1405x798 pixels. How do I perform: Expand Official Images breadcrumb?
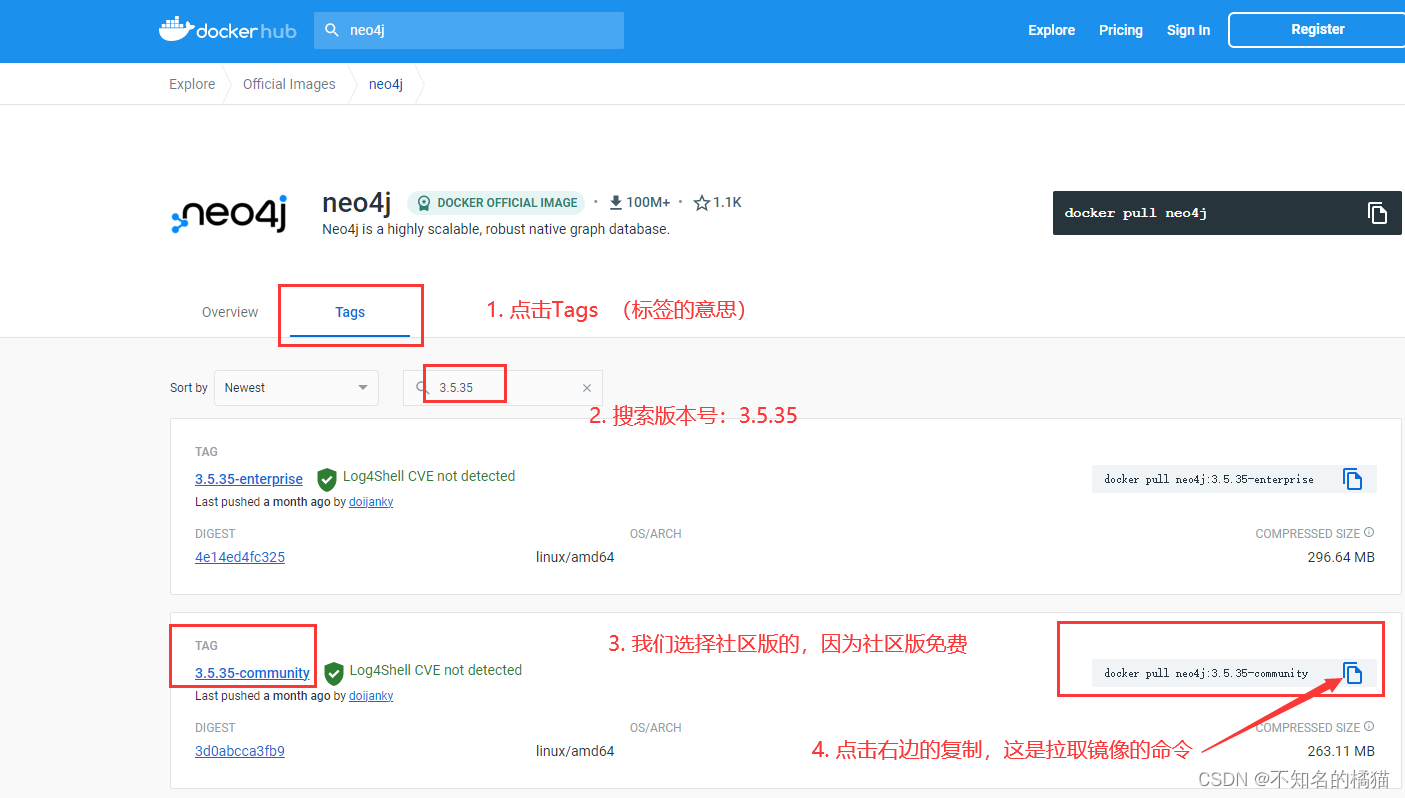click(x=289, y=84)
